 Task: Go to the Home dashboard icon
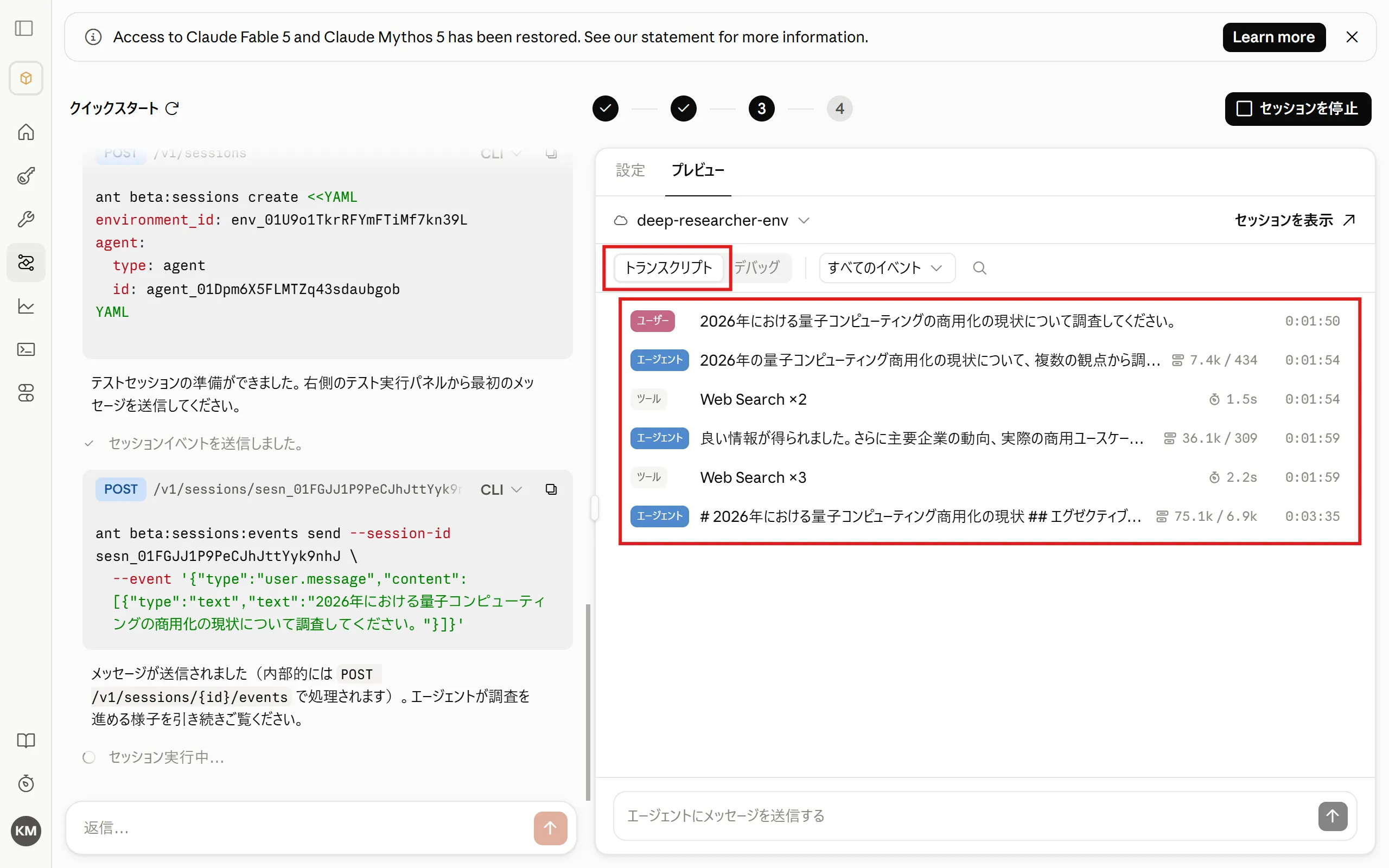coord(26,132)
